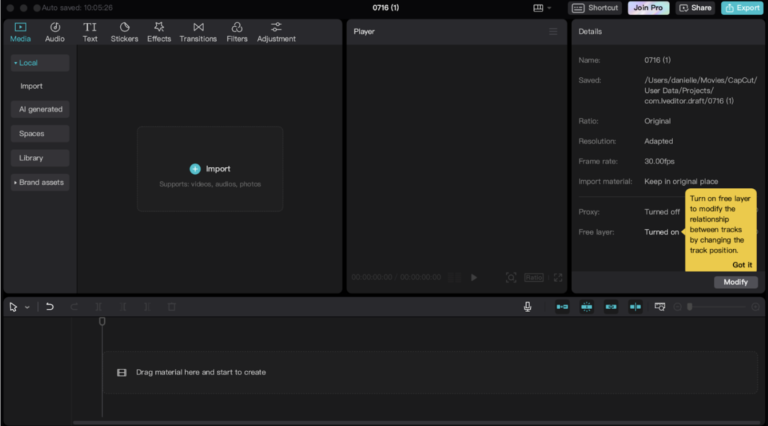This screenshot has width=768, height=426.
Task: Click the timeline zoom slider handle
Action: tap(690, 307)
